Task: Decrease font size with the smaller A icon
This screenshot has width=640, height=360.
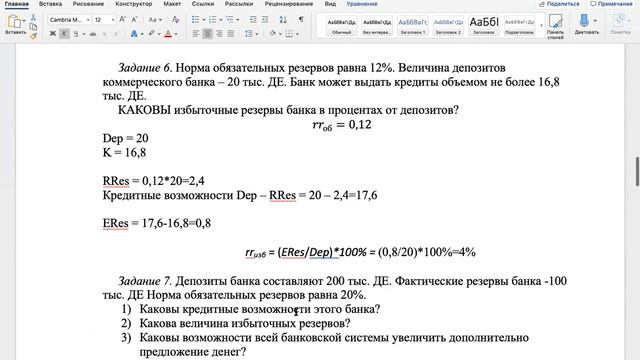Action: coord(134,20)
